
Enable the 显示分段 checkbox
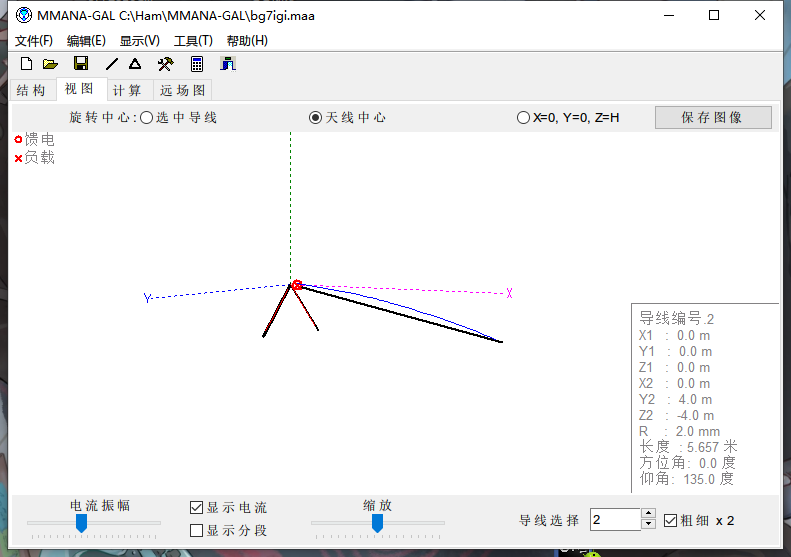[x=197, y=530]
